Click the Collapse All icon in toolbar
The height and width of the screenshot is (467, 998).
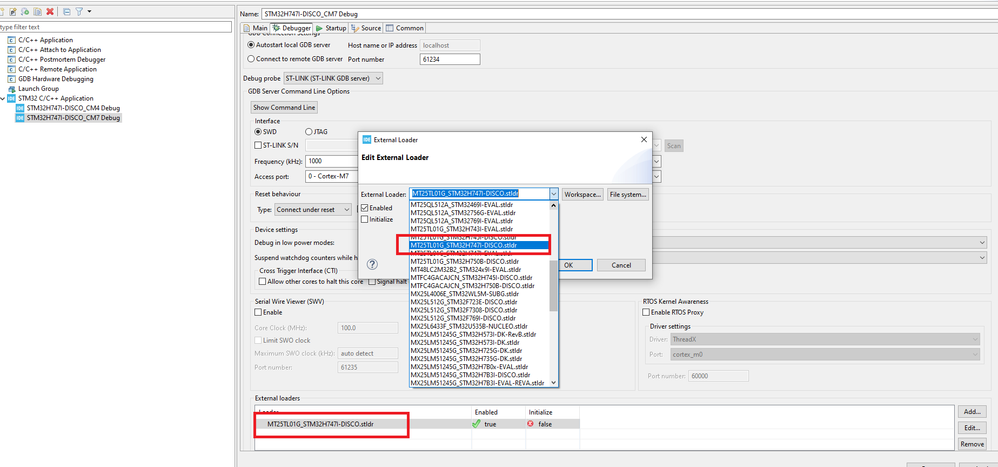pyautogui.click(x=66, y=11)
